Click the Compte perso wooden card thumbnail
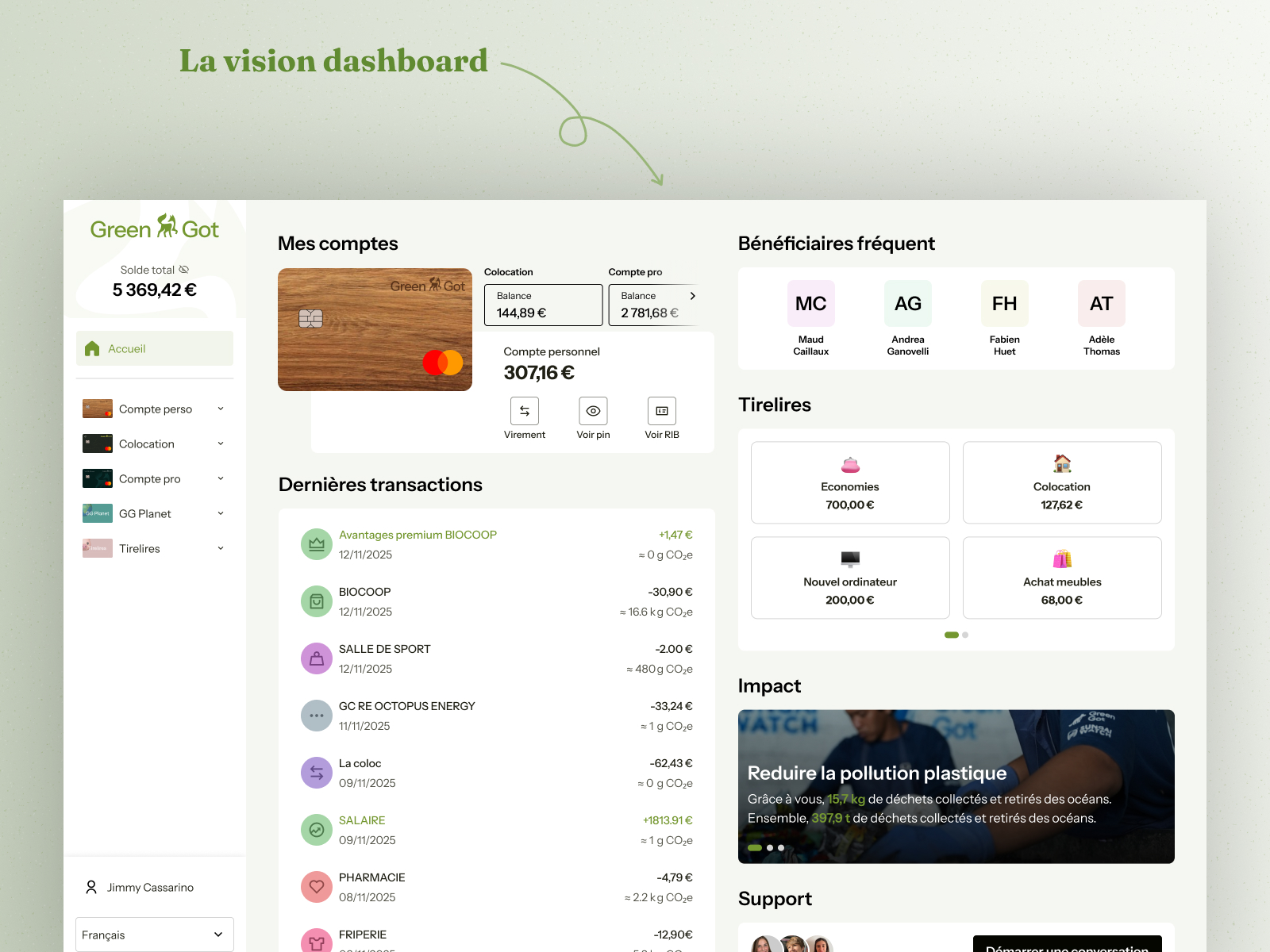Screen dimensions: 1270x952 (x=98, y=409)
